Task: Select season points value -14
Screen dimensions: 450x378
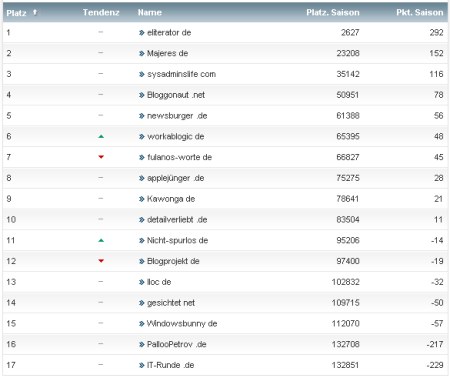Action: (437, 240)
